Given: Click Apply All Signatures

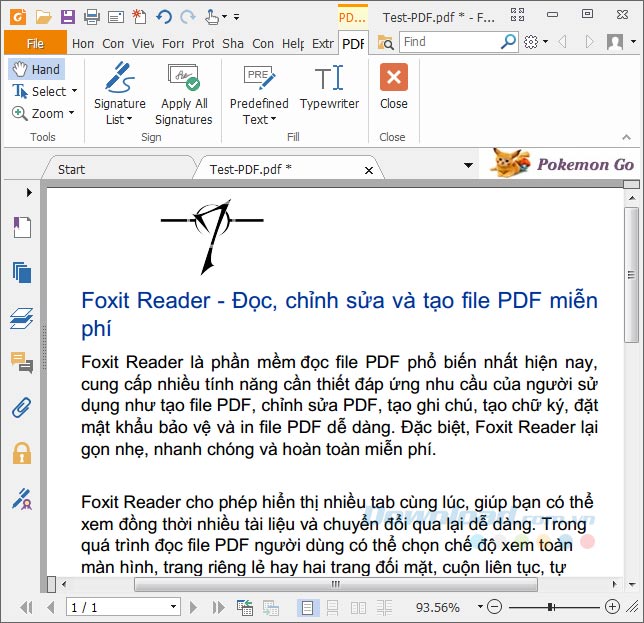Looking at the screenshot, I should 183,93.
